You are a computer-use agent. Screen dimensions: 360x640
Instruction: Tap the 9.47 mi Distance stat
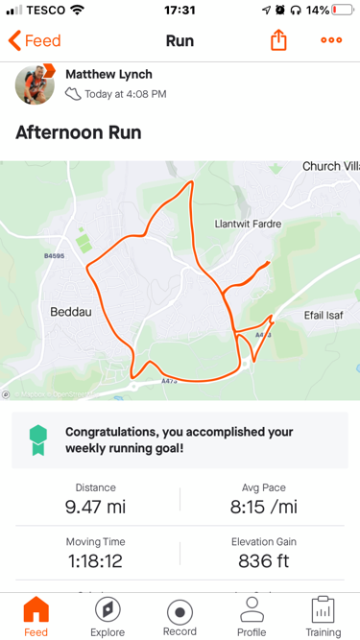click(x=96, y=499)
